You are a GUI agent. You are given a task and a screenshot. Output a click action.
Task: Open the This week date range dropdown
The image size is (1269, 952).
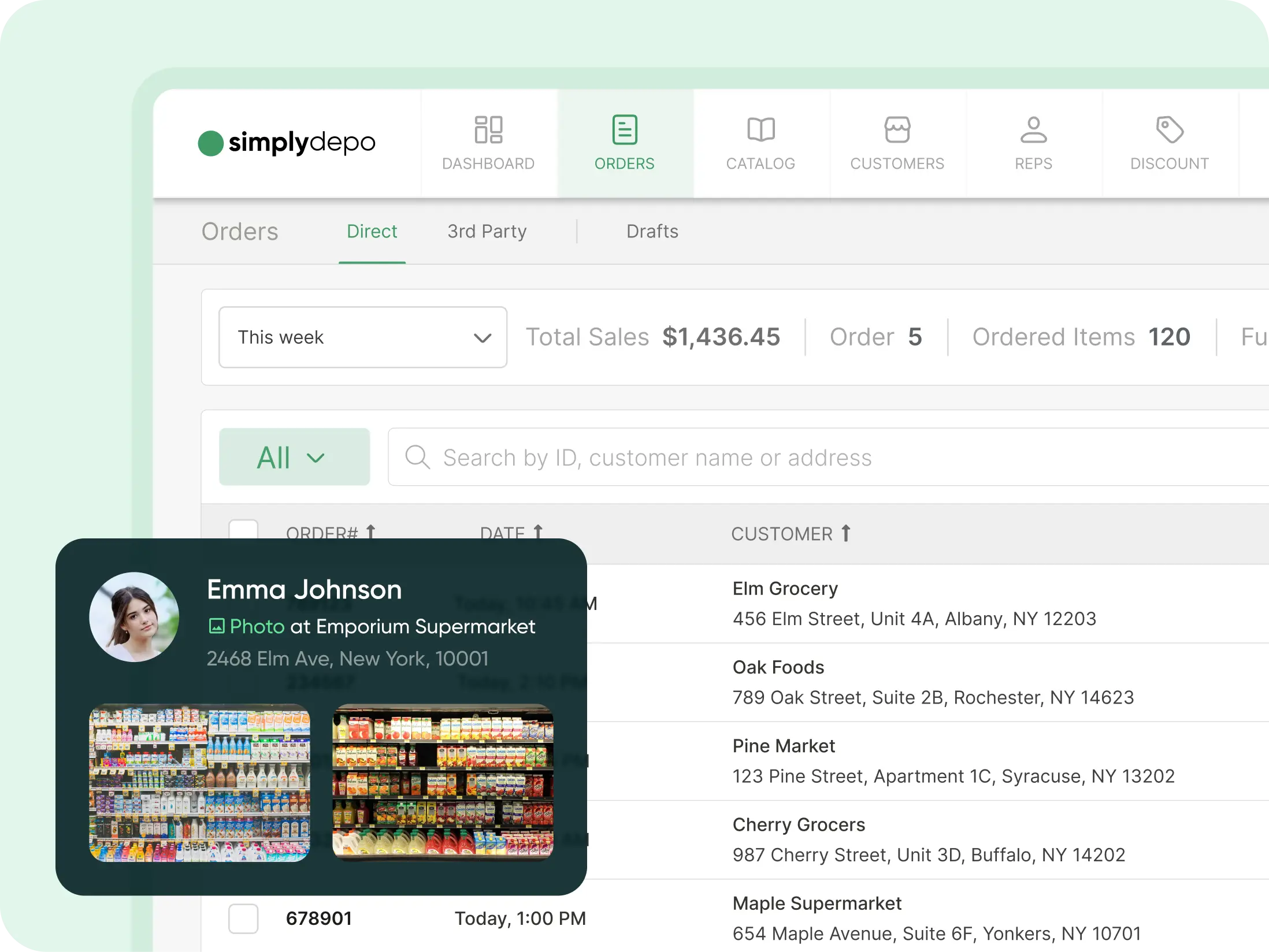[x=362, y=337]
